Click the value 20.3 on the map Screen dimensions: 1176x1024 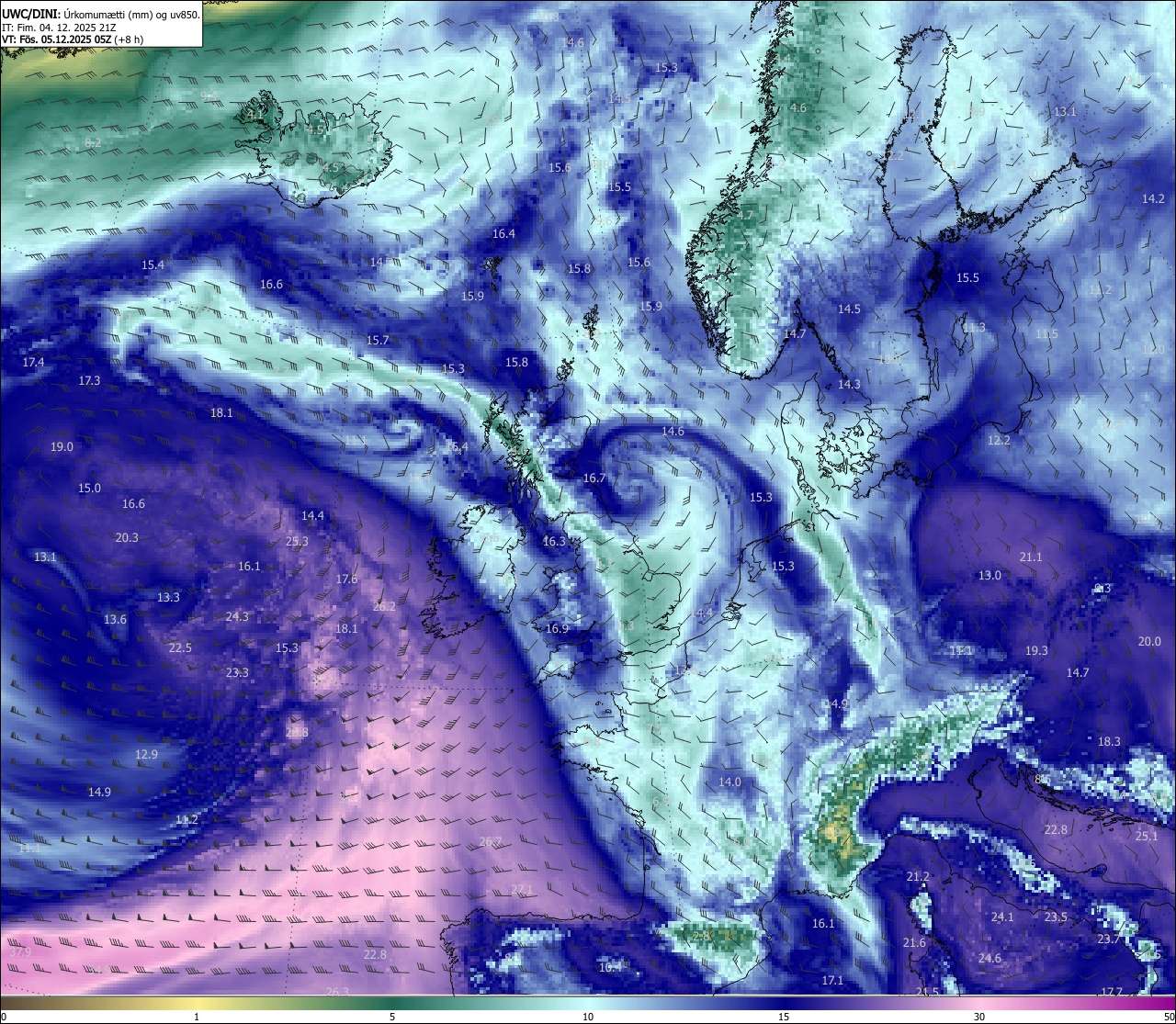coord(127,537)
